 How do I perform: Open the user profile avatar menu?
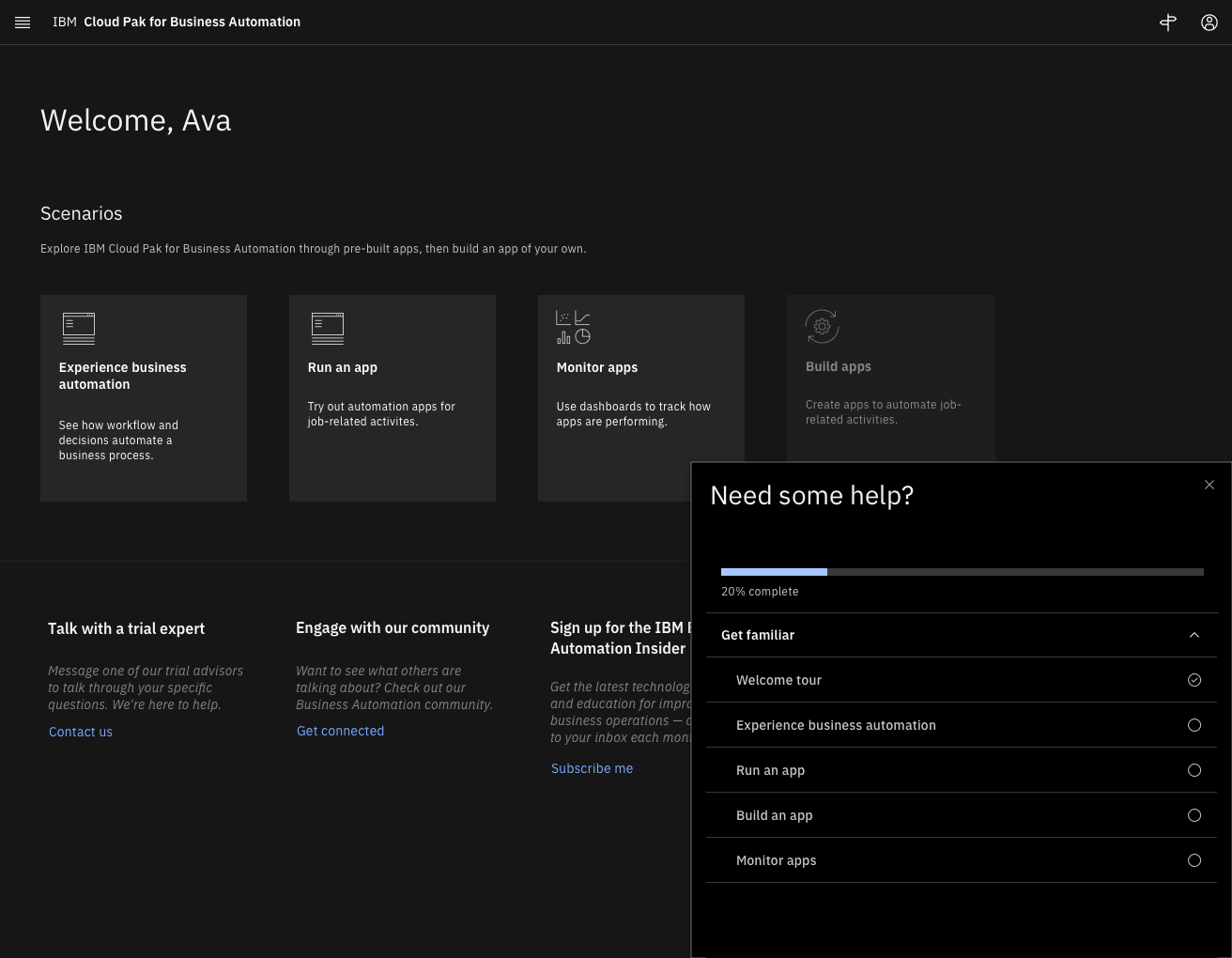point(1209,23)
